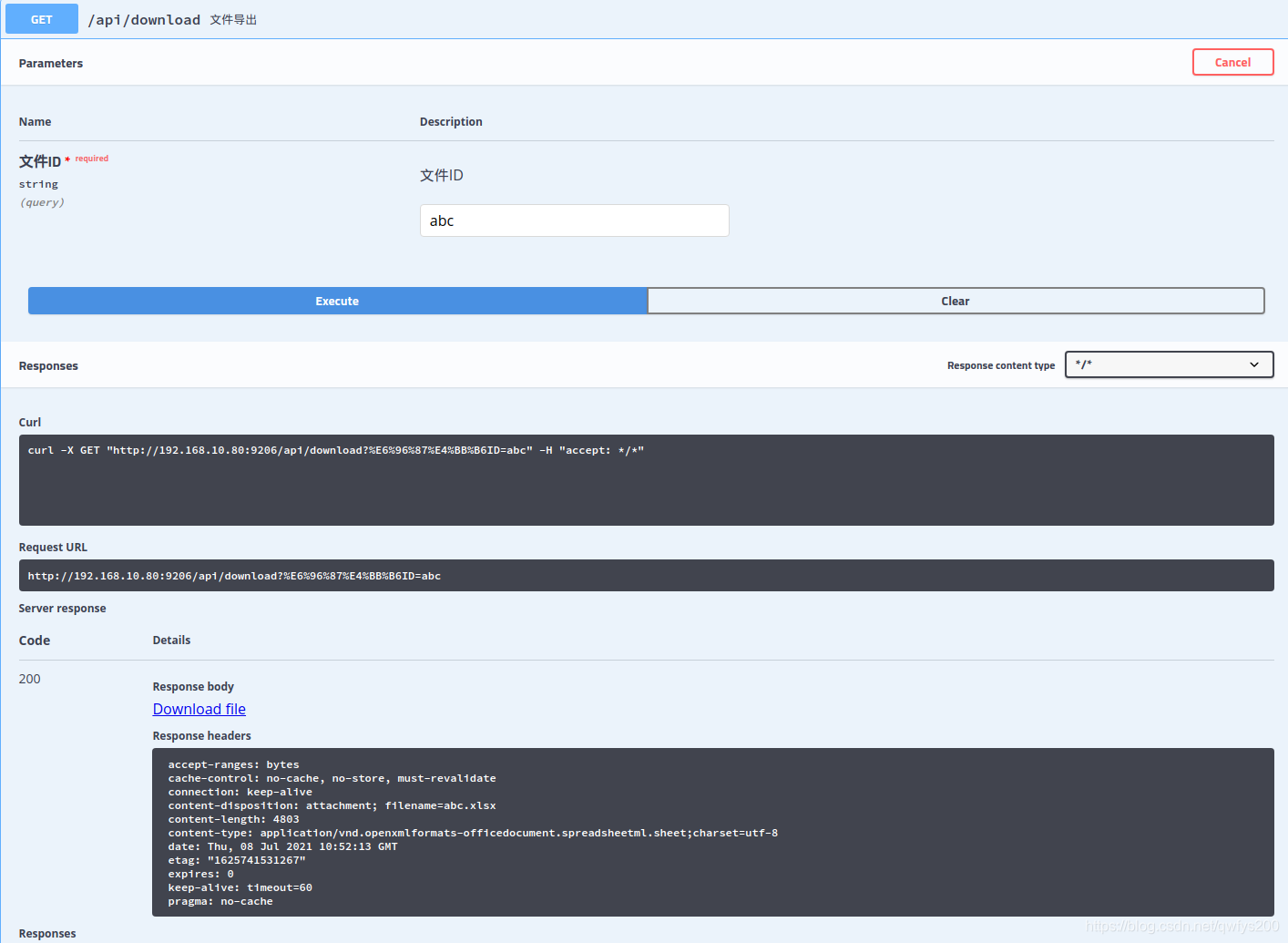Select the 200 response code
The height and width of the screenshot is (943, 1288).
coord(30,679)
